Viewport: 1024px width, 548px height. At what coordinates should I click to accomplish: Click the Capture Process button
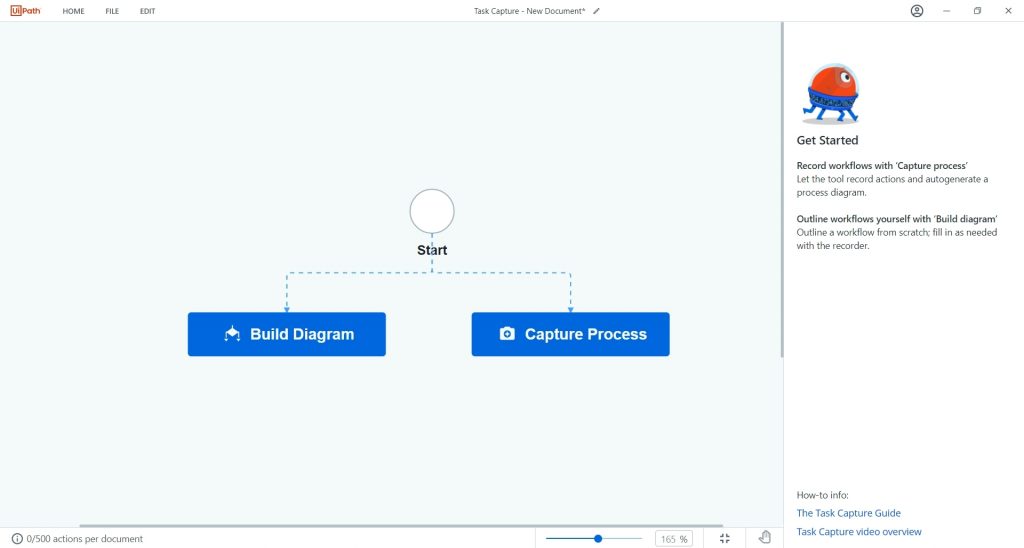point(570,334)
